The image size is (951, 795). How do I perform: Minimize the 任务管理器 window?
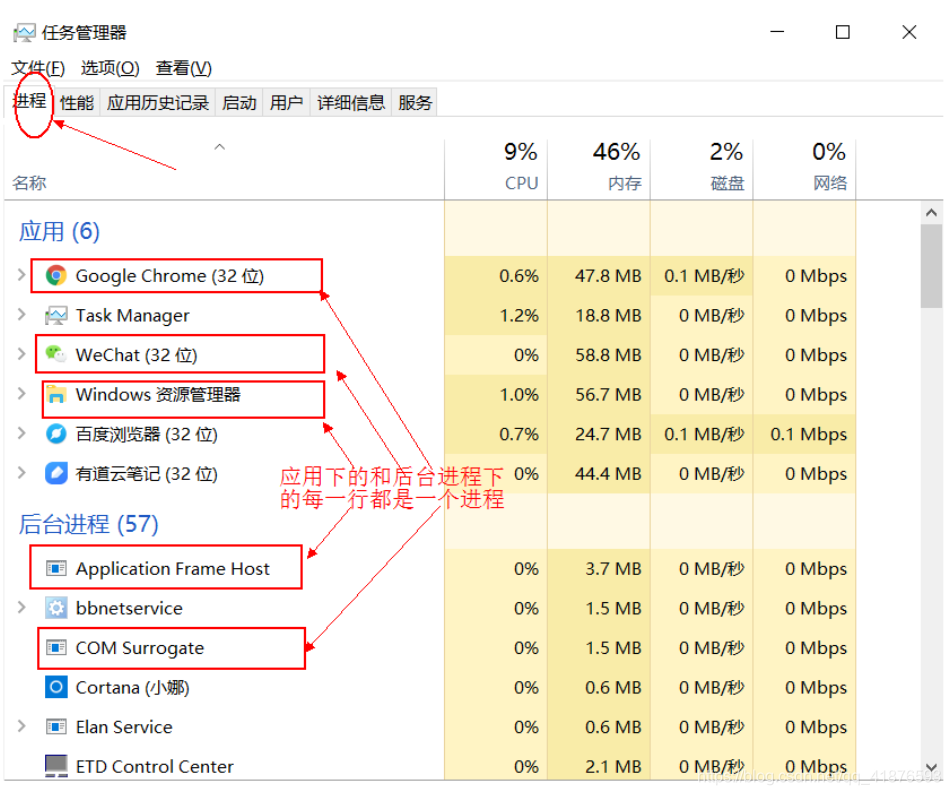click(x=777, y=32)
